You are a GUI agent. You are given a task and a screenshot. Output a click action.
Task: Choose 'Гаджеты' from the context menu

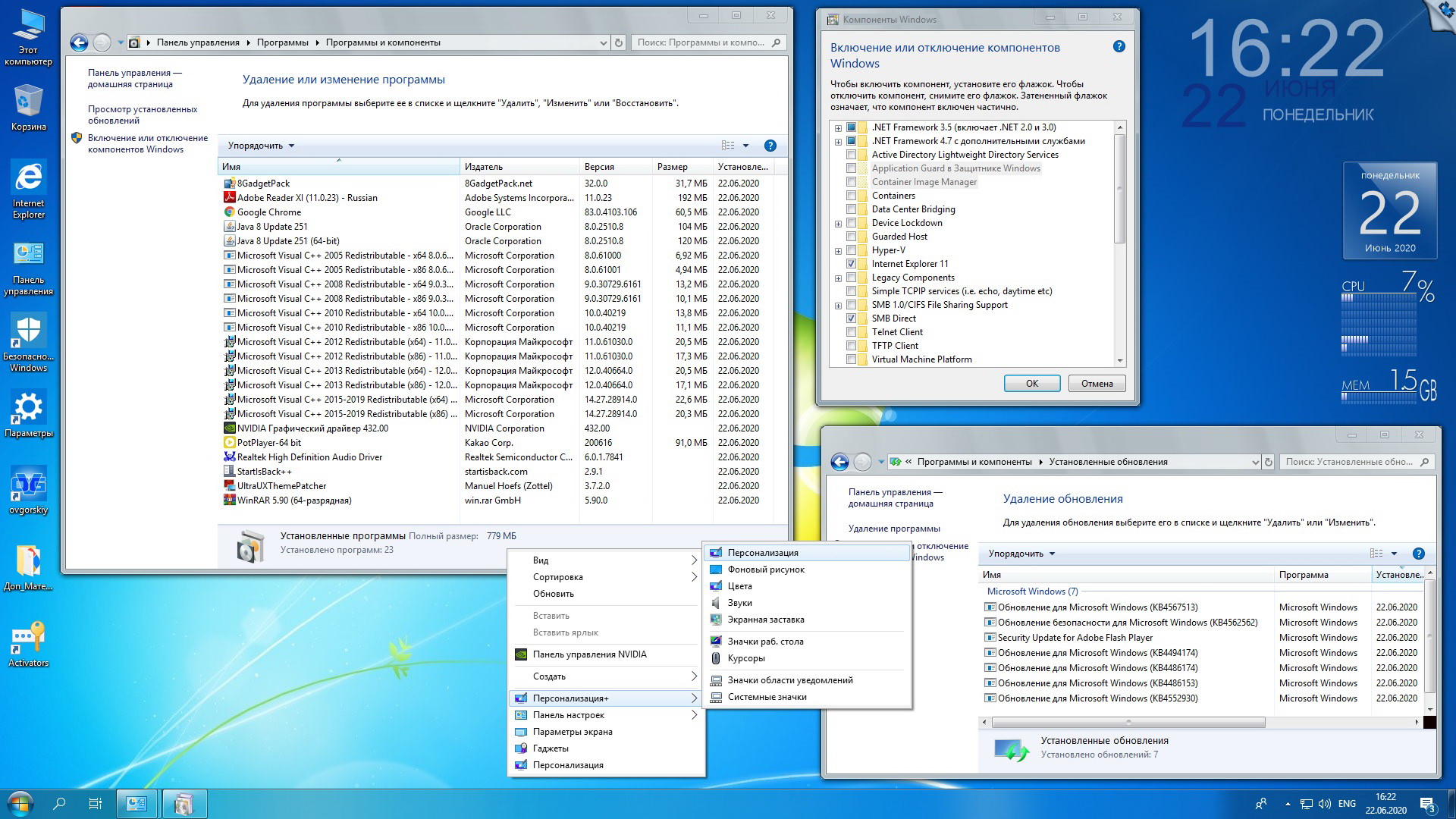click(x=606, y=748)
